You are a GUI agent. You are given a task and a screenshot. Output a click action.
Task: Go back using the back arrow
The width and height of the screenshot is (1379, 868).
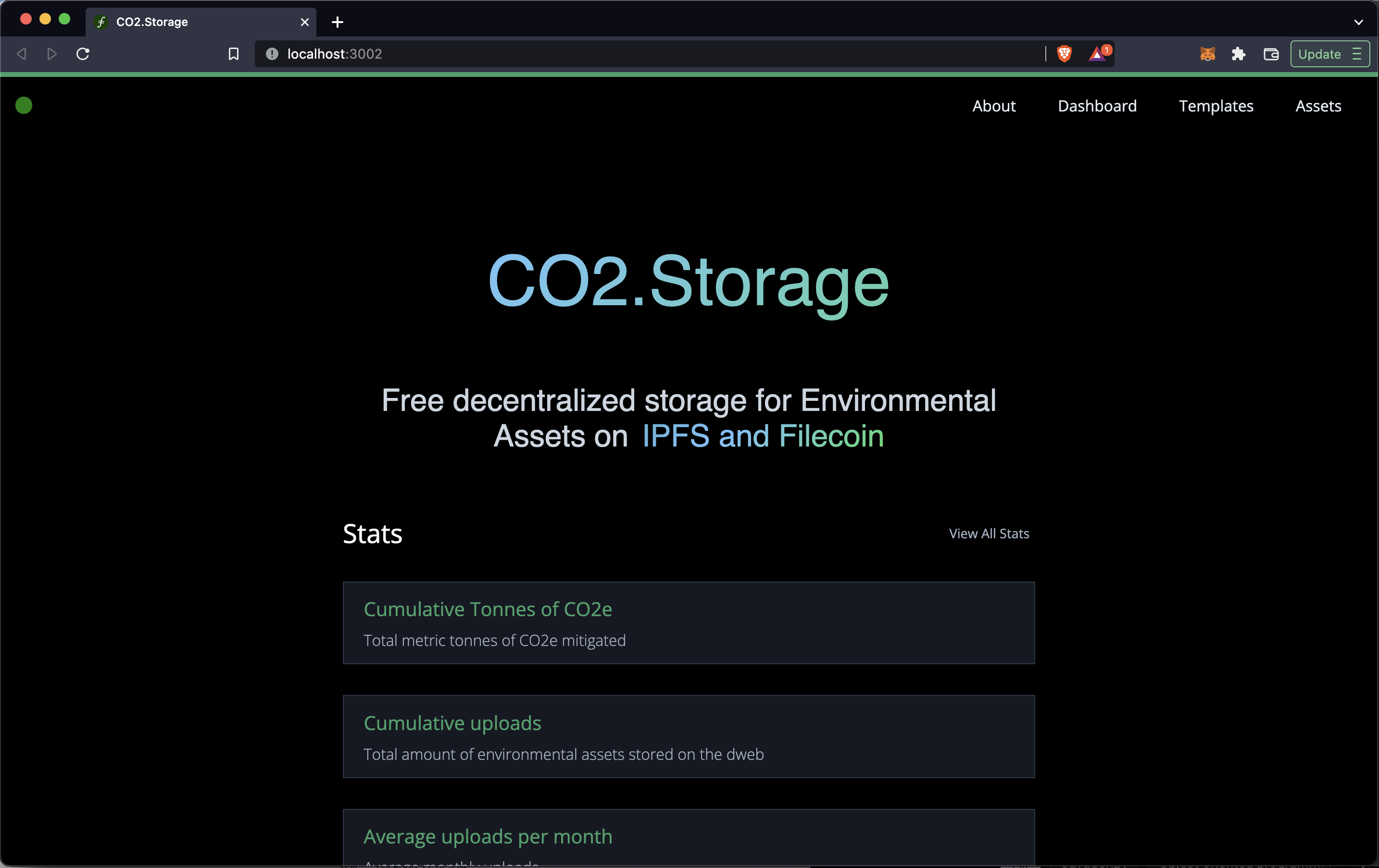[x=22, y=54]
